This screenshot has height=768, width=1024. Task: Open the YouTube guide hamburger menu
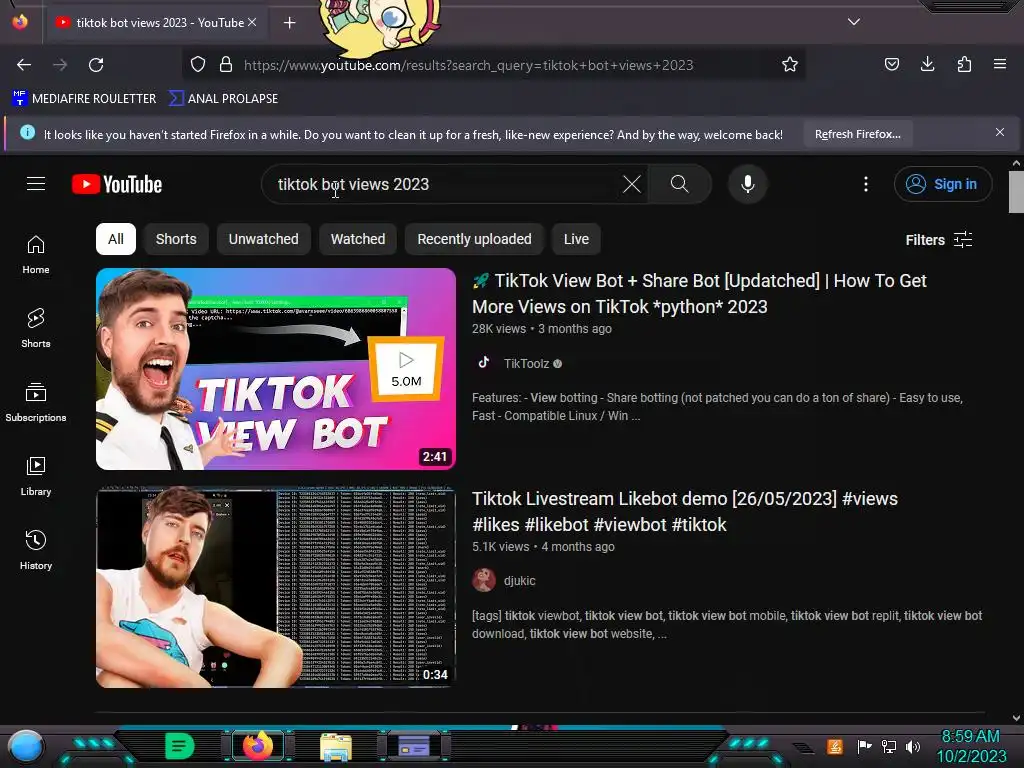36,184
